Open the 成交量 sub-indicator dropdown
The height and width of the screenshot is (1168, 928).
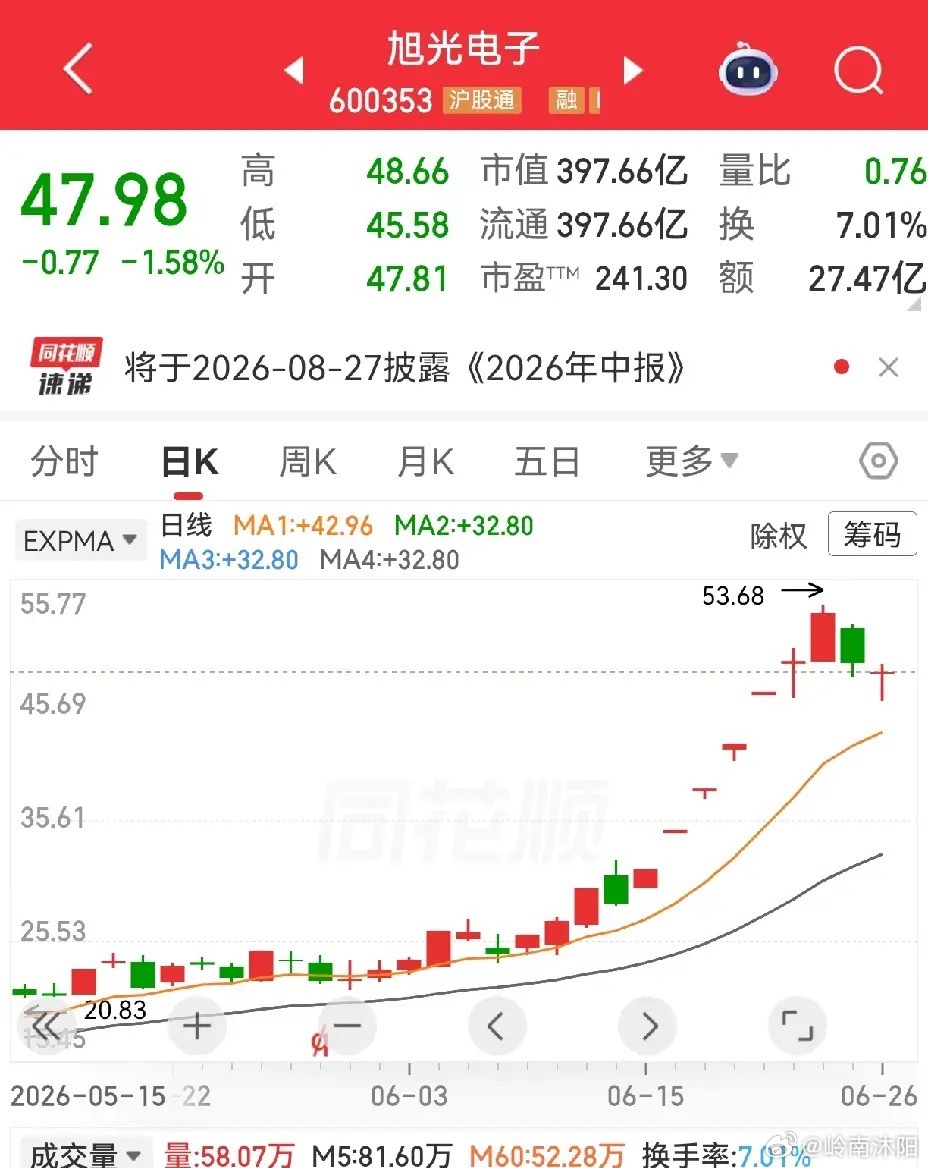86,1153
